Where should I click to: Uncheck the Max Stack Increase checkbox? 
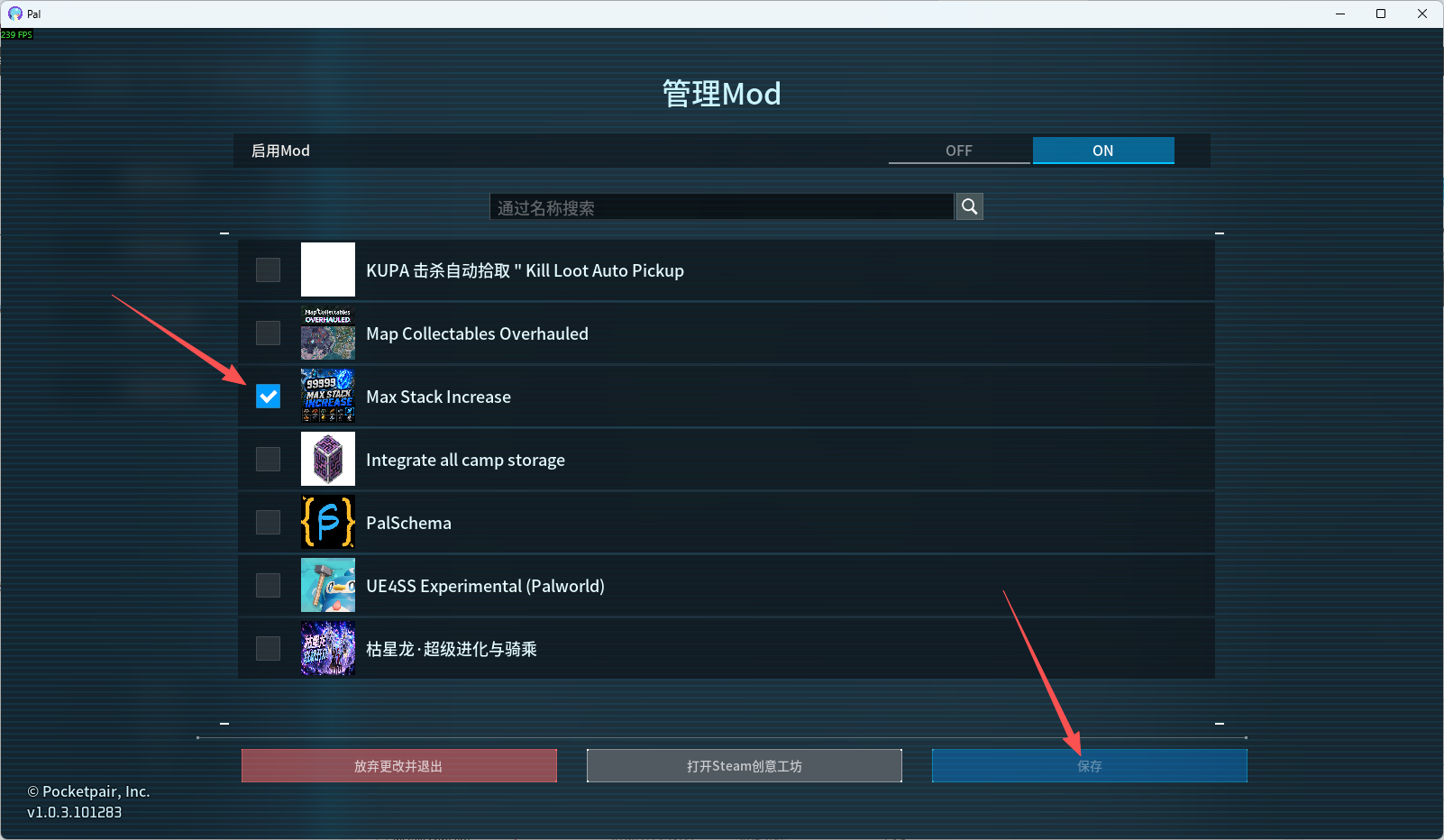coord(268,396)
